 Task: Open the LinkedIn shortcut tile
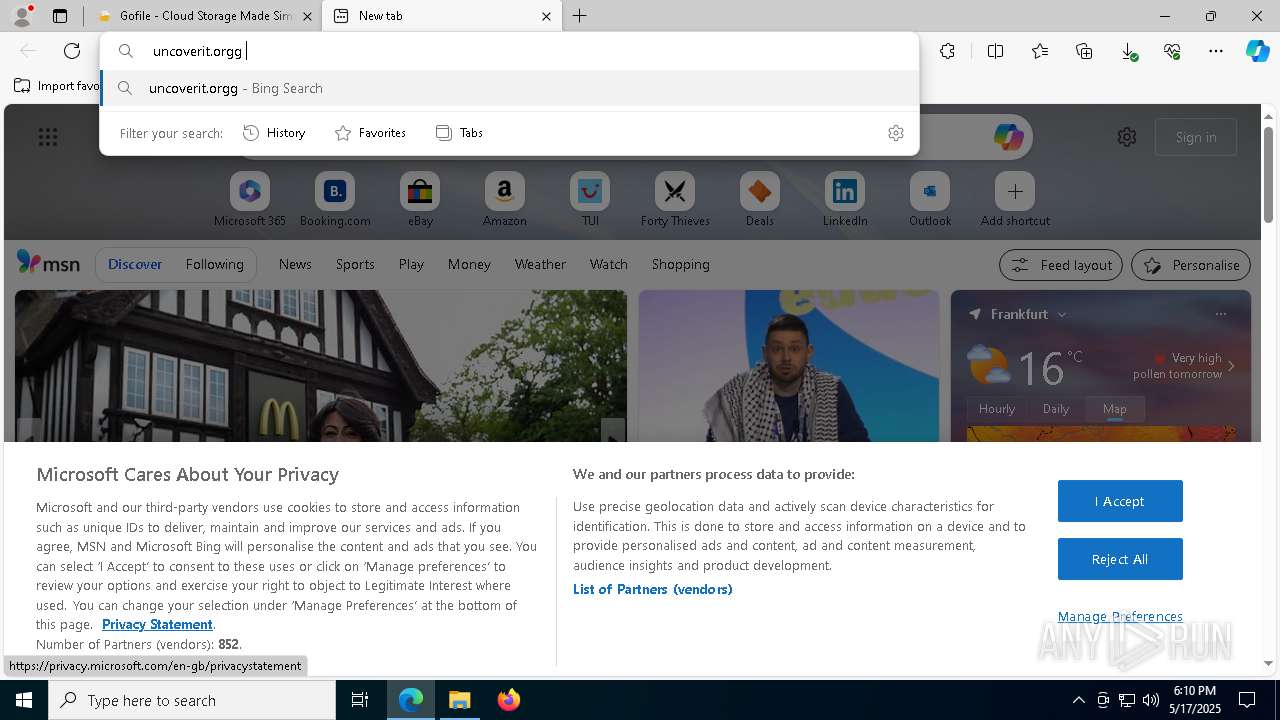click(845, 200)
